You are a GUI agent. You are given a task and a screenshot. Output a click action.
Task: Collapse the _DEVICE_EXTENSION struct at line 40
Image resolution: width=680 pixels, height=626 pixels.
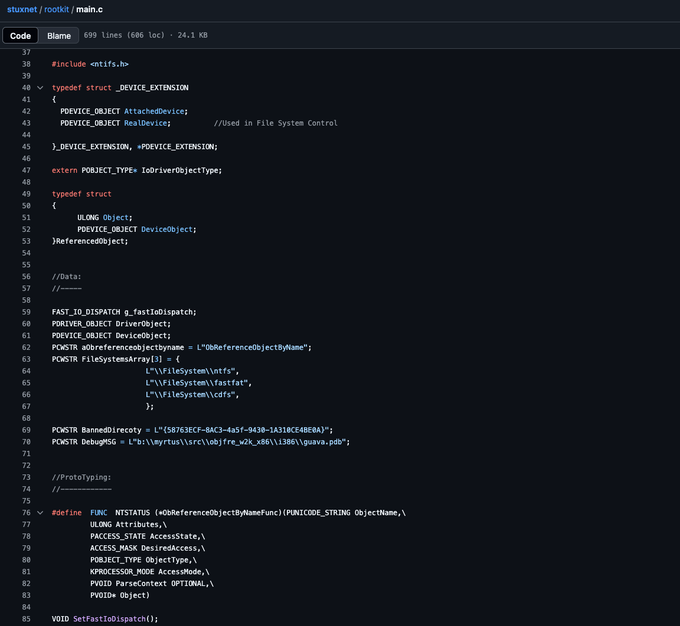[x=40, y=88]
